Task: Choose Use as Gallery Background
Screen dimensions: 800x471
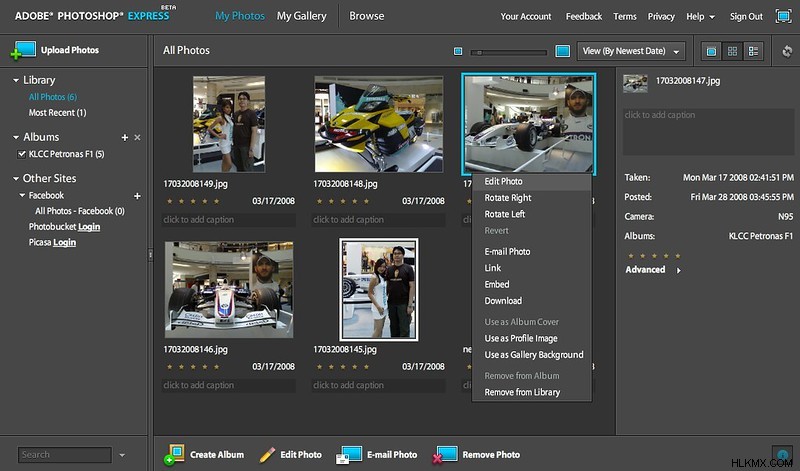Action: (x=532, y=355)
